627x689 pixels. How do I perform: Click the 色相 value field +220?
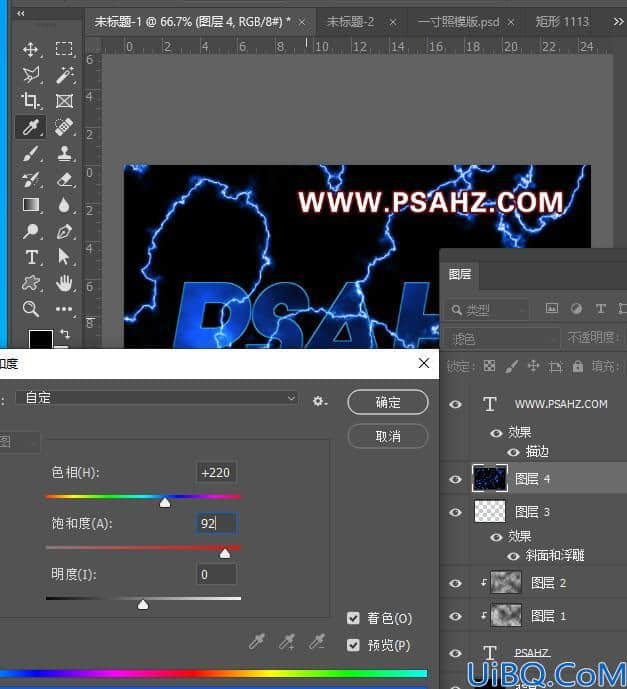[x=216, y=473]
